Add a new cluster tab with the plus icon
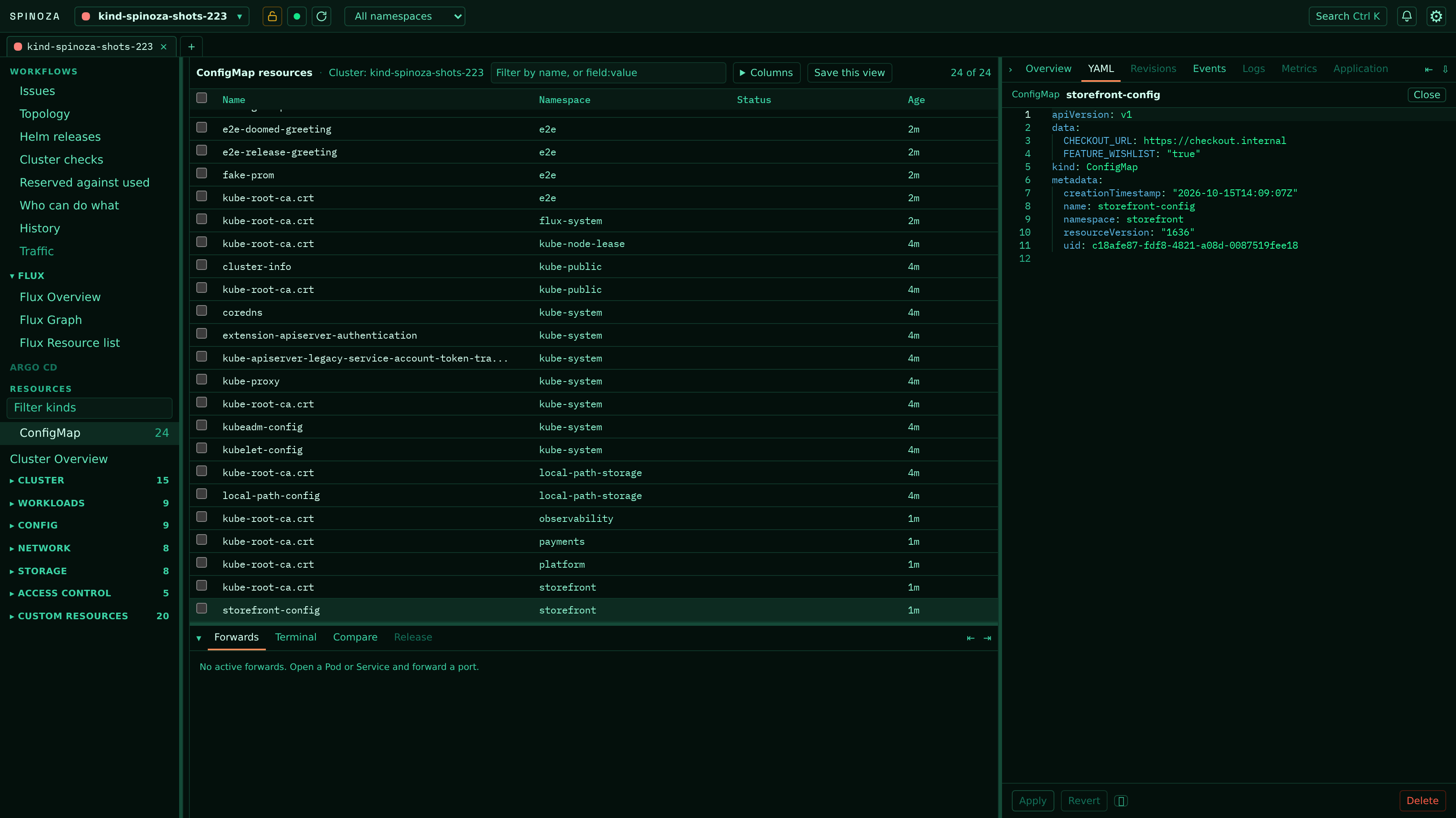 coord(191,46)
